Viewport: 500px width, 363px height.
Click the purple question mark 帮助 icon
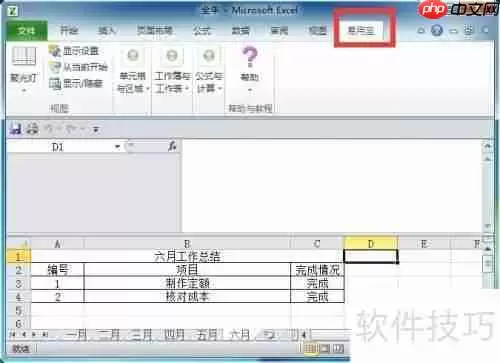point(250,57)
